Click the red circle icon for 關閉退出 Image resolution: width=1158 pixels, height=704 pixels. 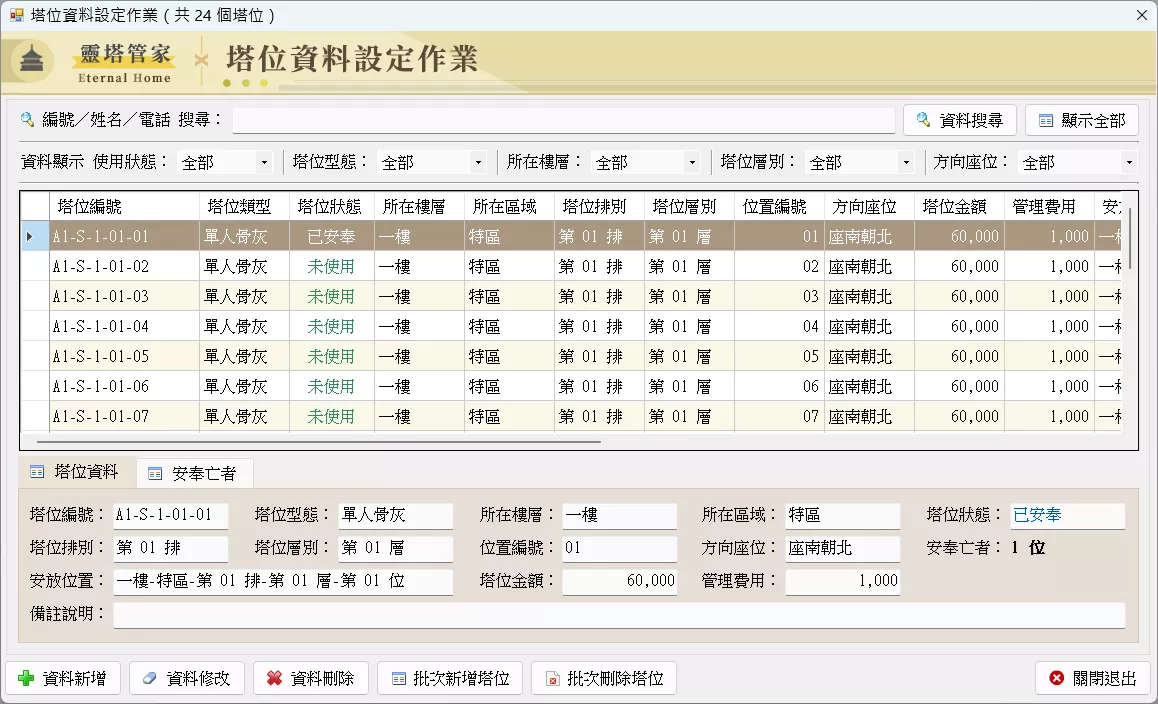(x=1057, y=678)
